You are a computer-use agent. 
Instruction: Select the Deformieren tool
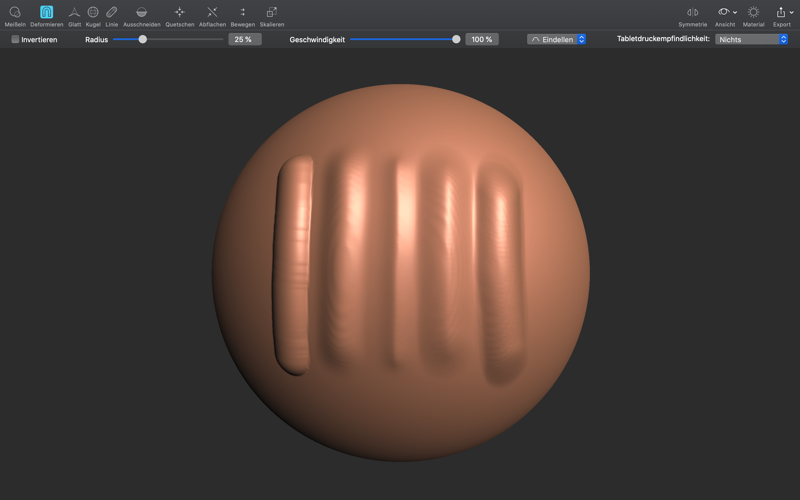(46, 13)
